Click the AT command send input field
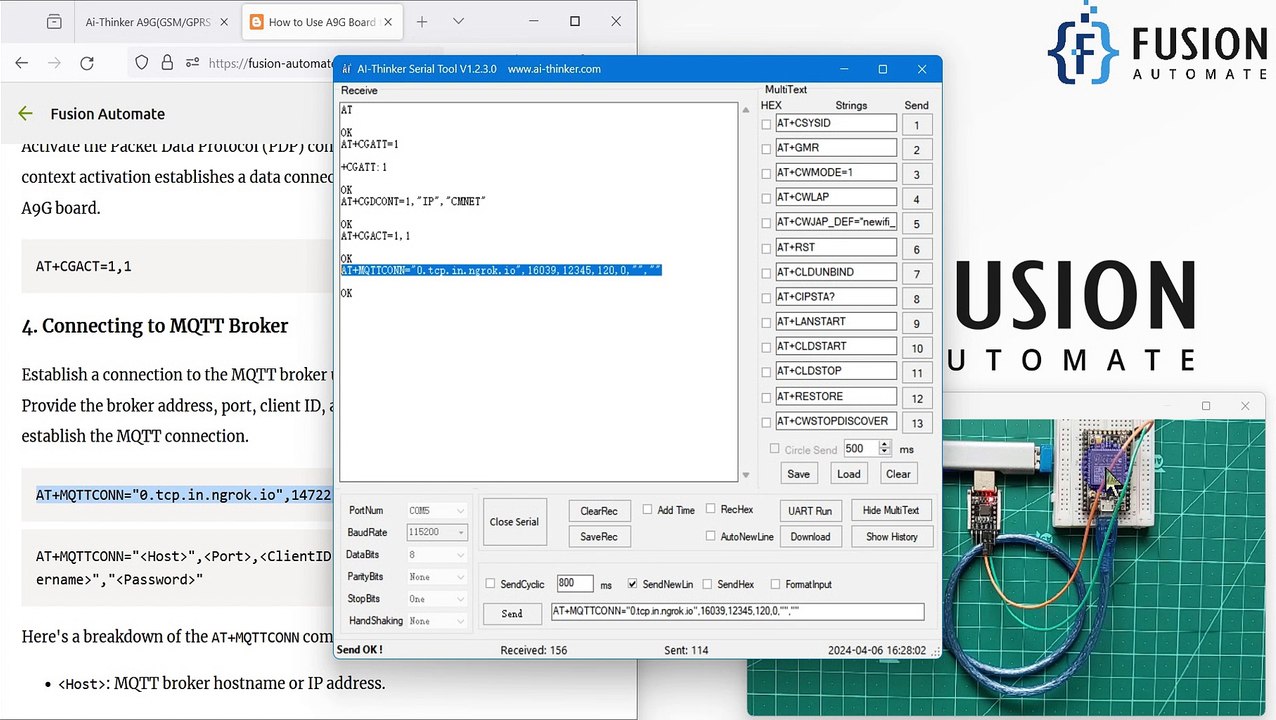 (x=736, y=612)
